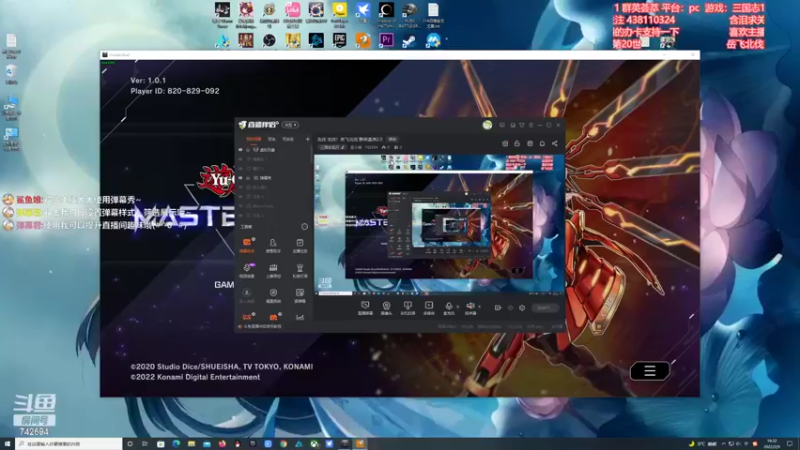Click the notification bell in stream tool header

[x=542, y=144]
